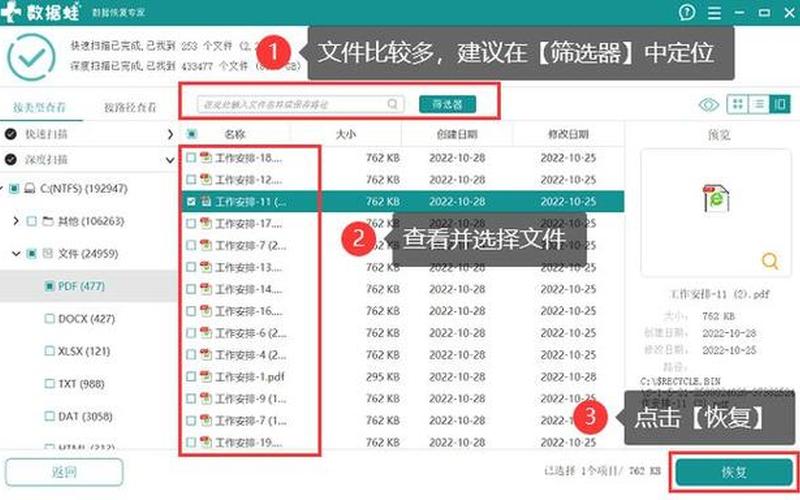The image size is (800, 500).
Task: Collapse the 深度扫描 section chevron
Action: coord(170,160)
